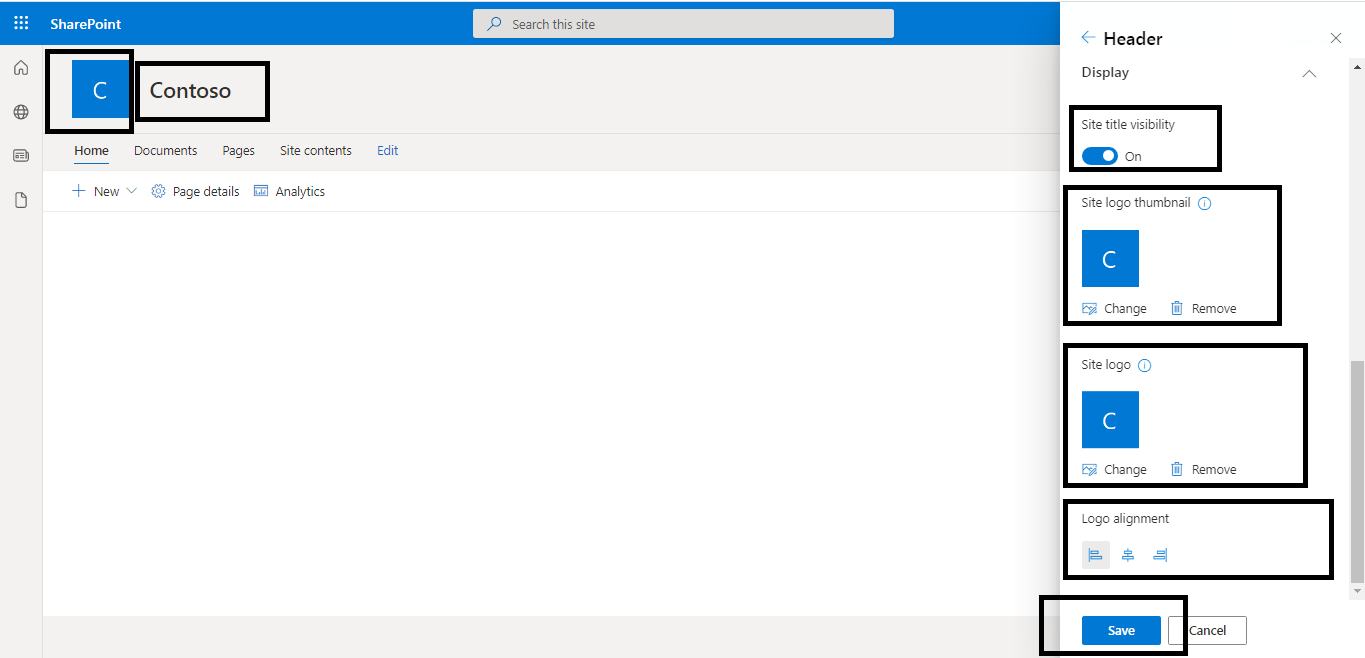Click Remove under Site logo thumbnail
The width and height of the screenshot is (1365, 658).
(x=1203, y=308)
